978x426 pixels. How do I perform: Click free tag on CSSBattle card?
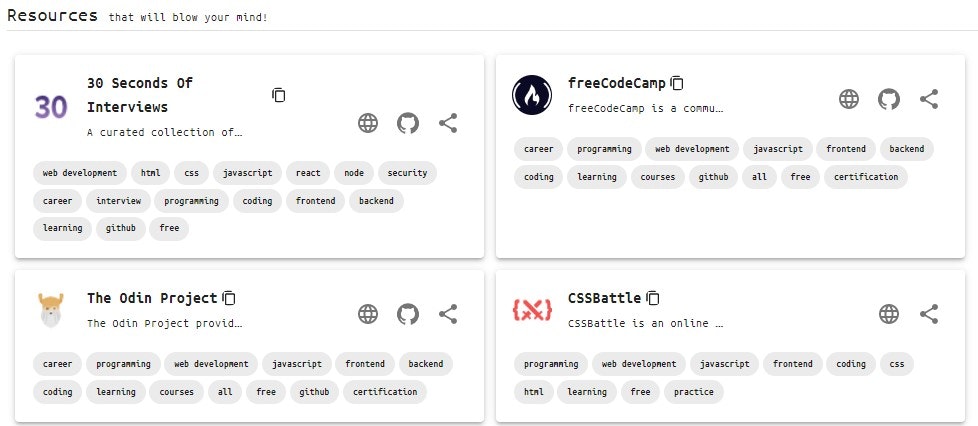[x=640, y=392]
